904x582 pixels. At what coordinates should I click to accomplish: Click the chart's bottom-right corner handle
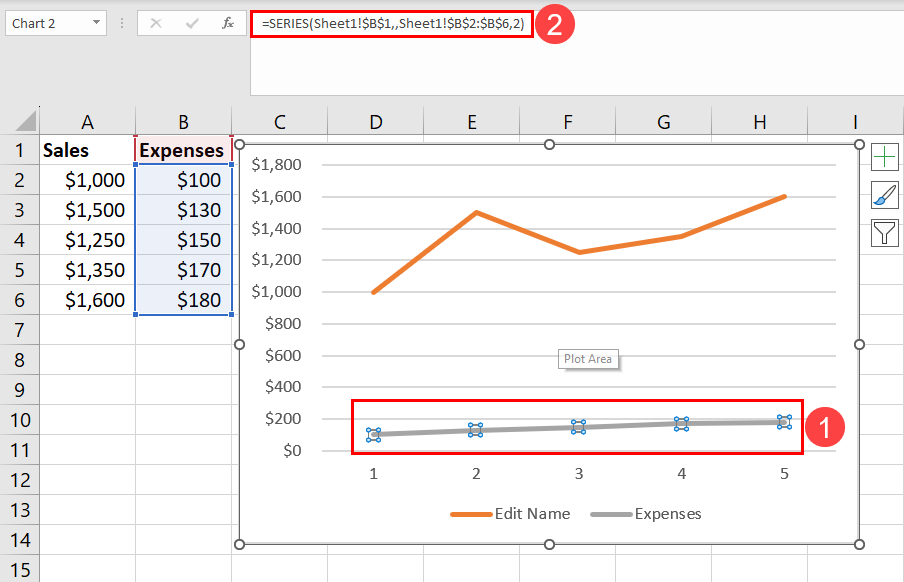pos(859,544)
